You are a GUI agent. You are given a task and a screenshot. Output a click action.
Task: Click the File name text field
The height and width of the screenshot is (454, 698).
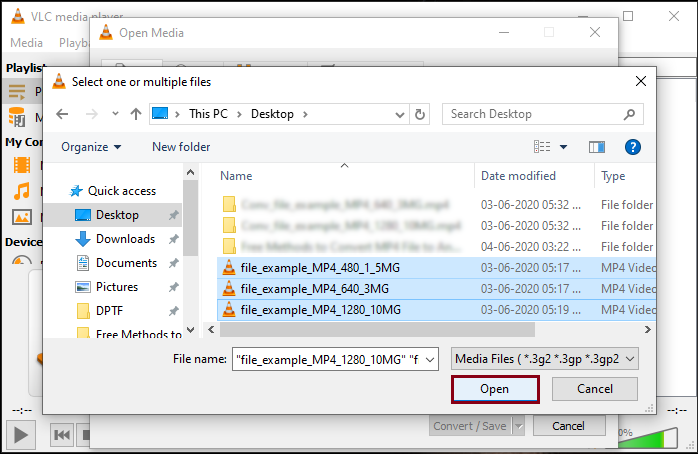pos(327,360)
